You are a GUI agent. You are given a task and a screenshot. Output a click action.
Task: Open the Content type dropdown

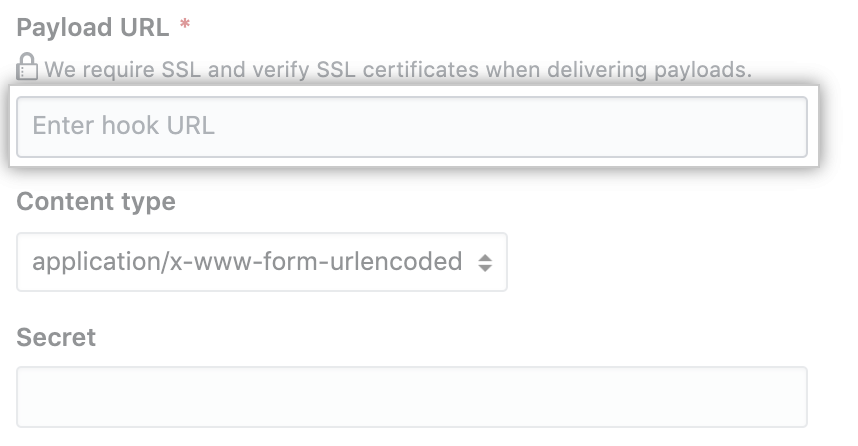tap(262, 263)
